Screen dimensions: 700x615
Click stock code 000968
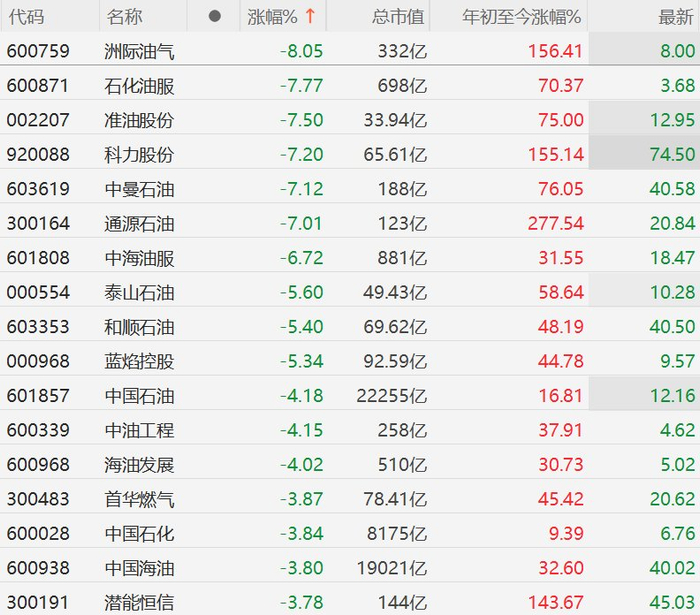point(38,361)
